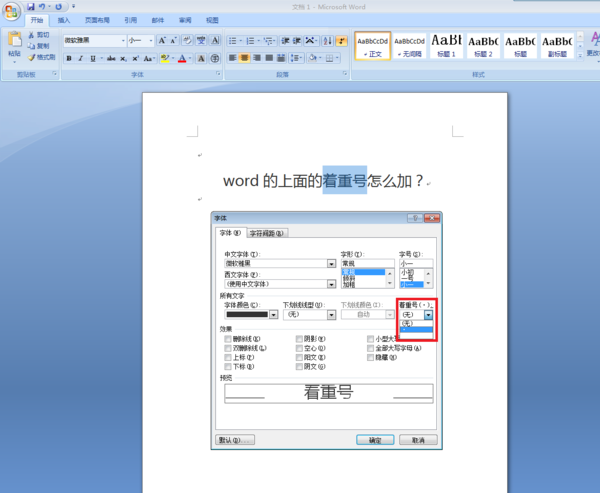Click the center alignment icon

pos(245,59)
